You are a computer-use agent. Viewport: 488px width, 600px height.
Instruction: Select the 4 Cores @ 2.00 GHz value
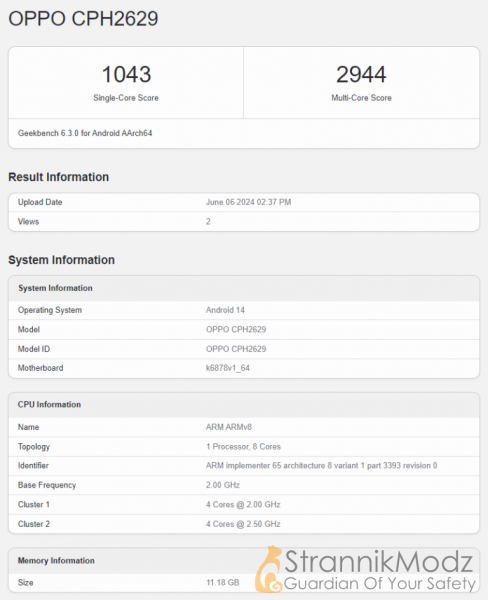(x=243, y=505)
